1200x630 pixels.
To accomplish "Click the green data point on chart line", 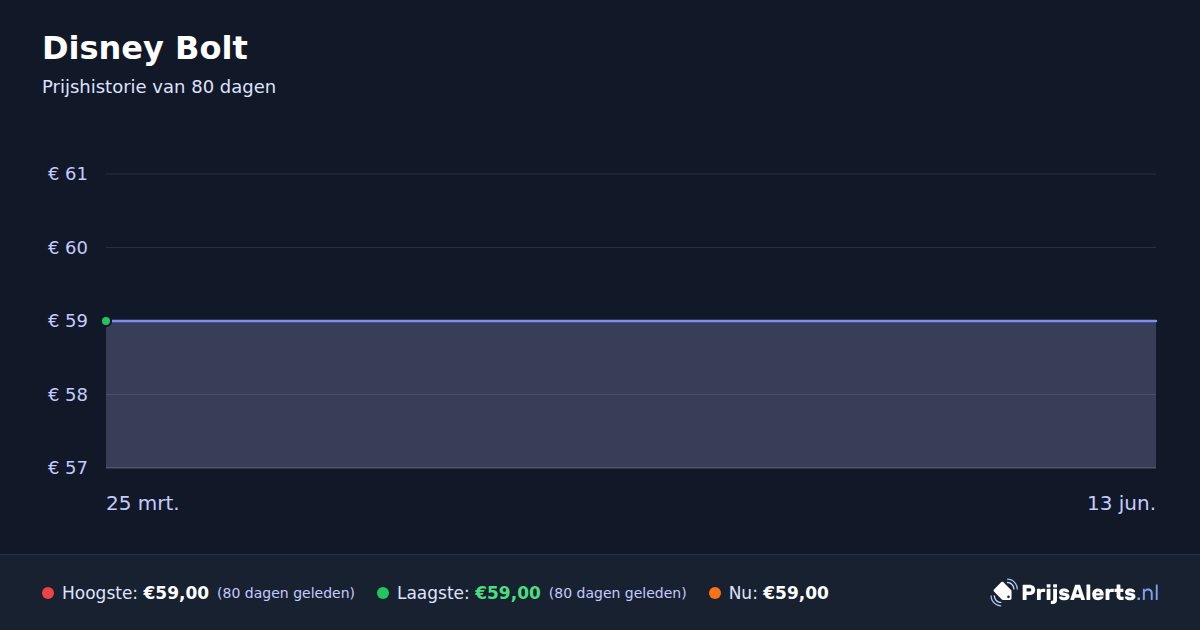I will click(106, 321).
